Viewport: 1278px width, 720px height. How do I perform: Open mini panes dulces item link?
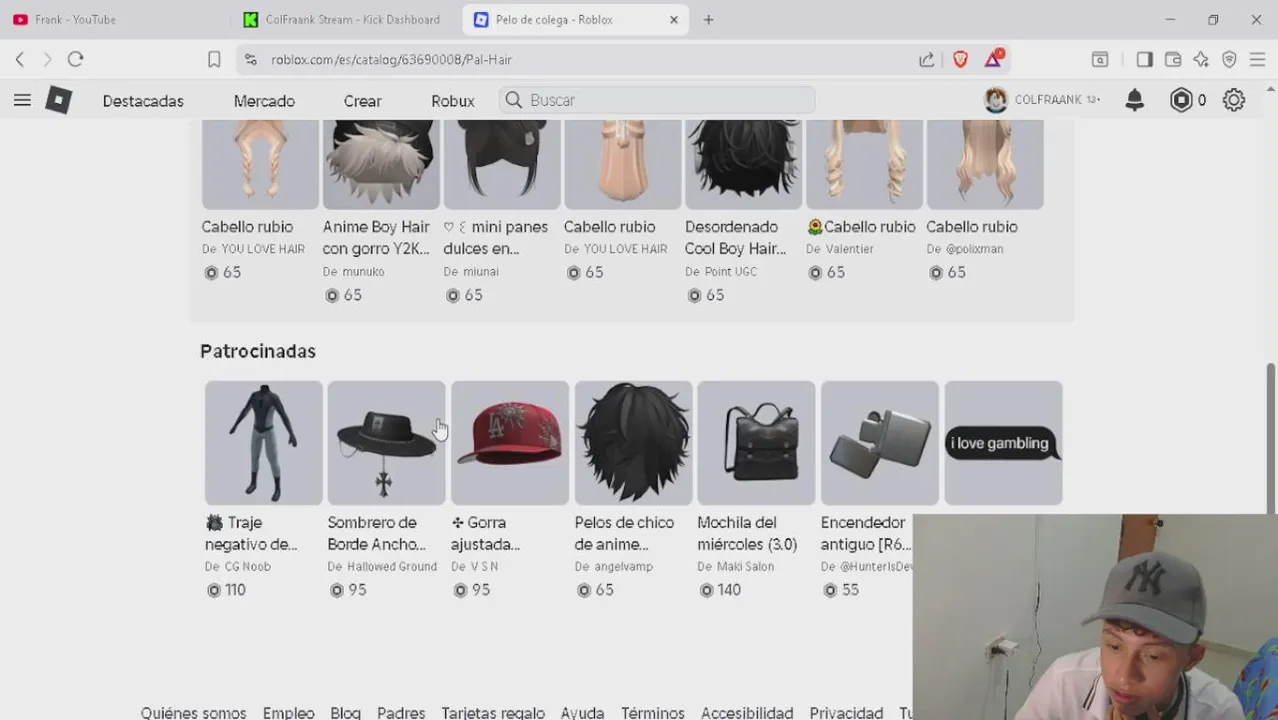point(496,238)
